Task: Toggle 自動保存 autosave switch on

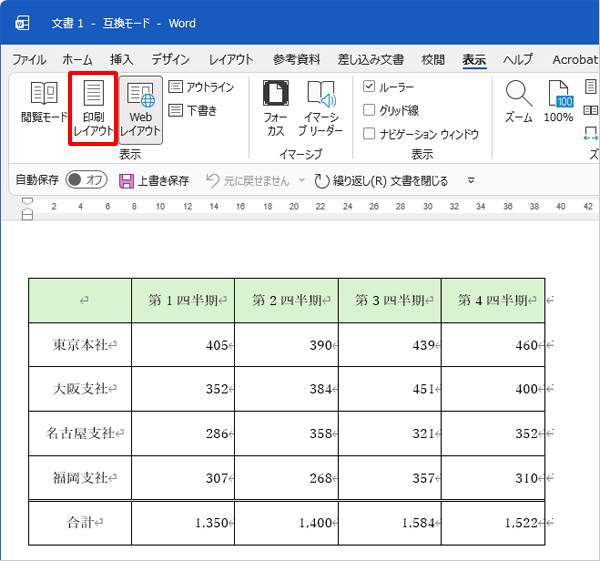Action: coord(86,180)
